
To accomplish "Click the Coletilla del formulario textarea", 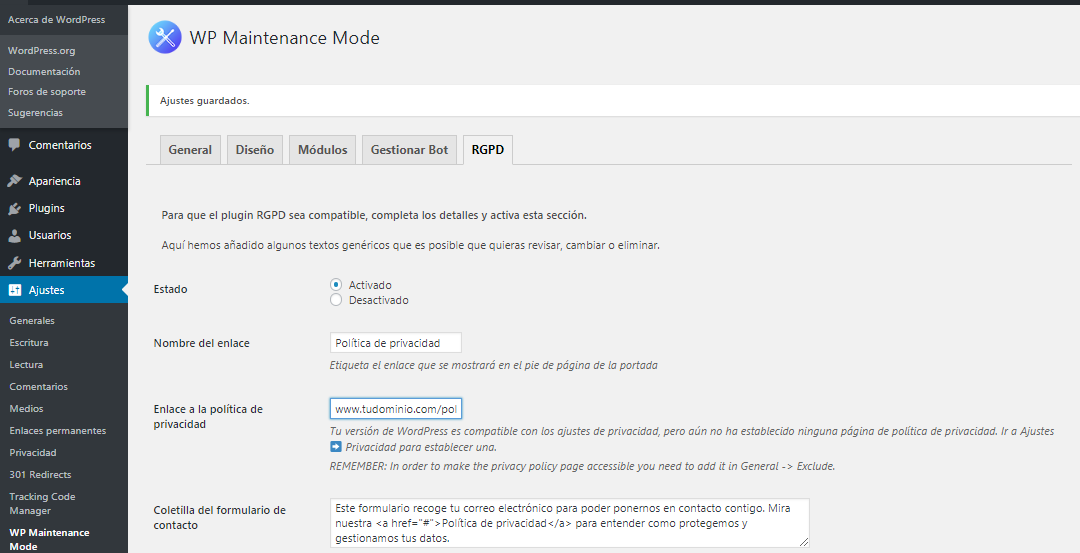I will tap(570, 523).
